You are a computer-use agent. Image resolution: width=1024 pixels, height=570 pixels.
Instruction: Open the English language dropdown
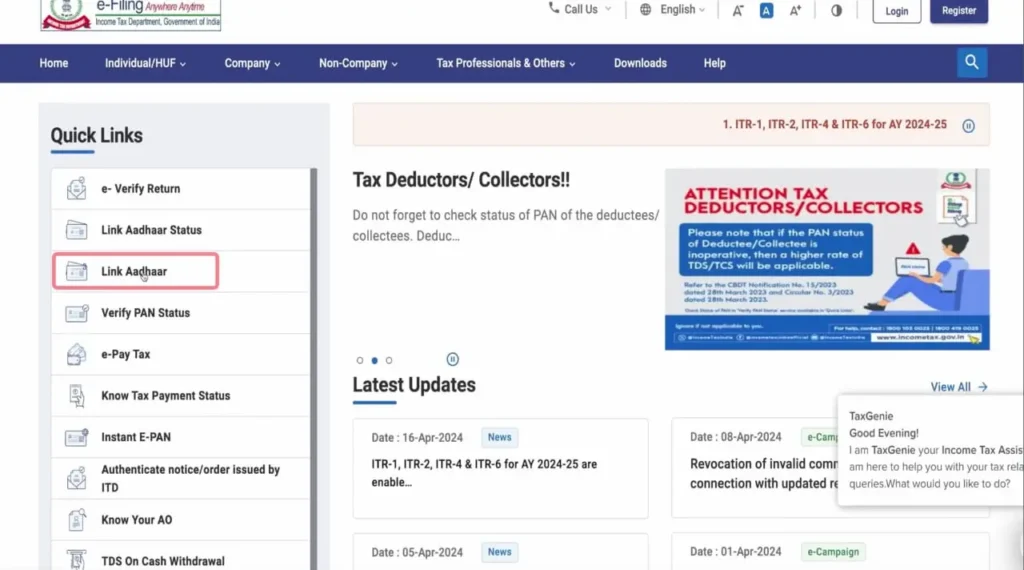tap(673, 10)
